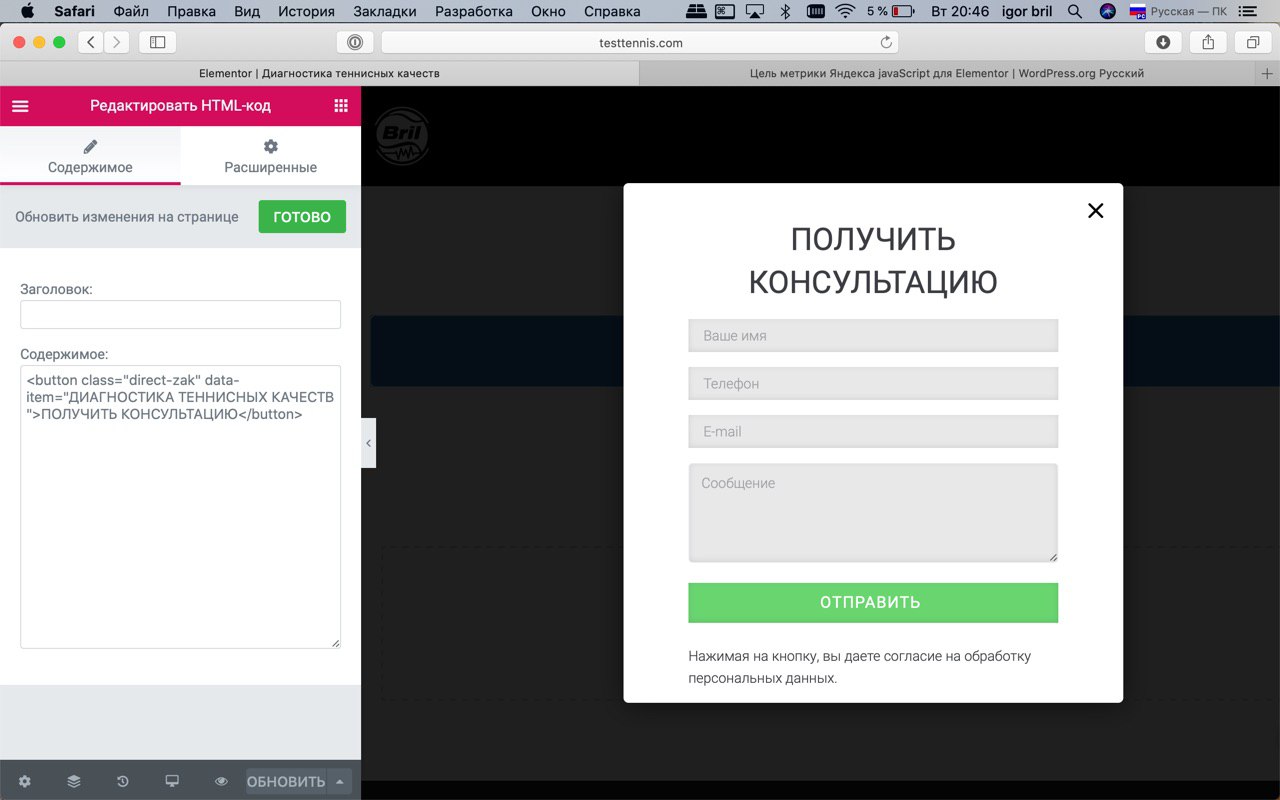Image resolution: width=1280 pixels, height=800 pixels.
Task: Click the battery status indicator
Action: (890, 11)
